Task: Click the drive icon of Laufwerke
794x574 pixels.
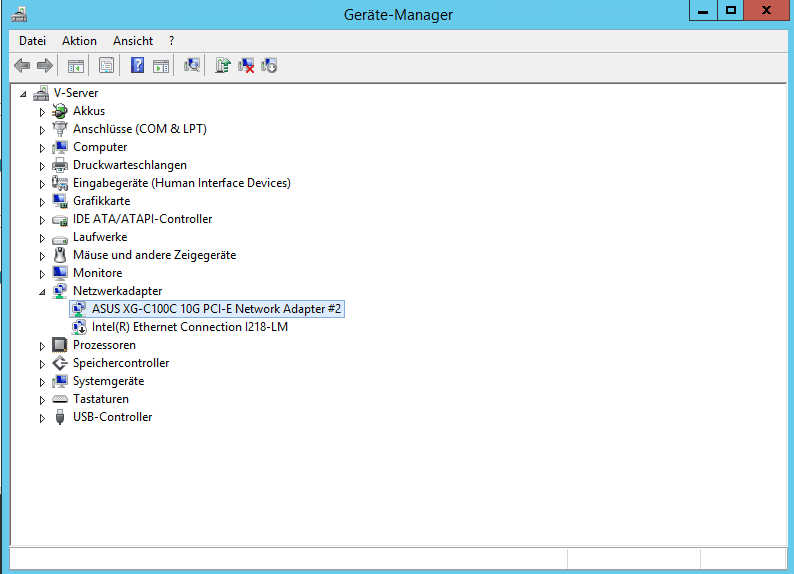Action: [60, 238]
